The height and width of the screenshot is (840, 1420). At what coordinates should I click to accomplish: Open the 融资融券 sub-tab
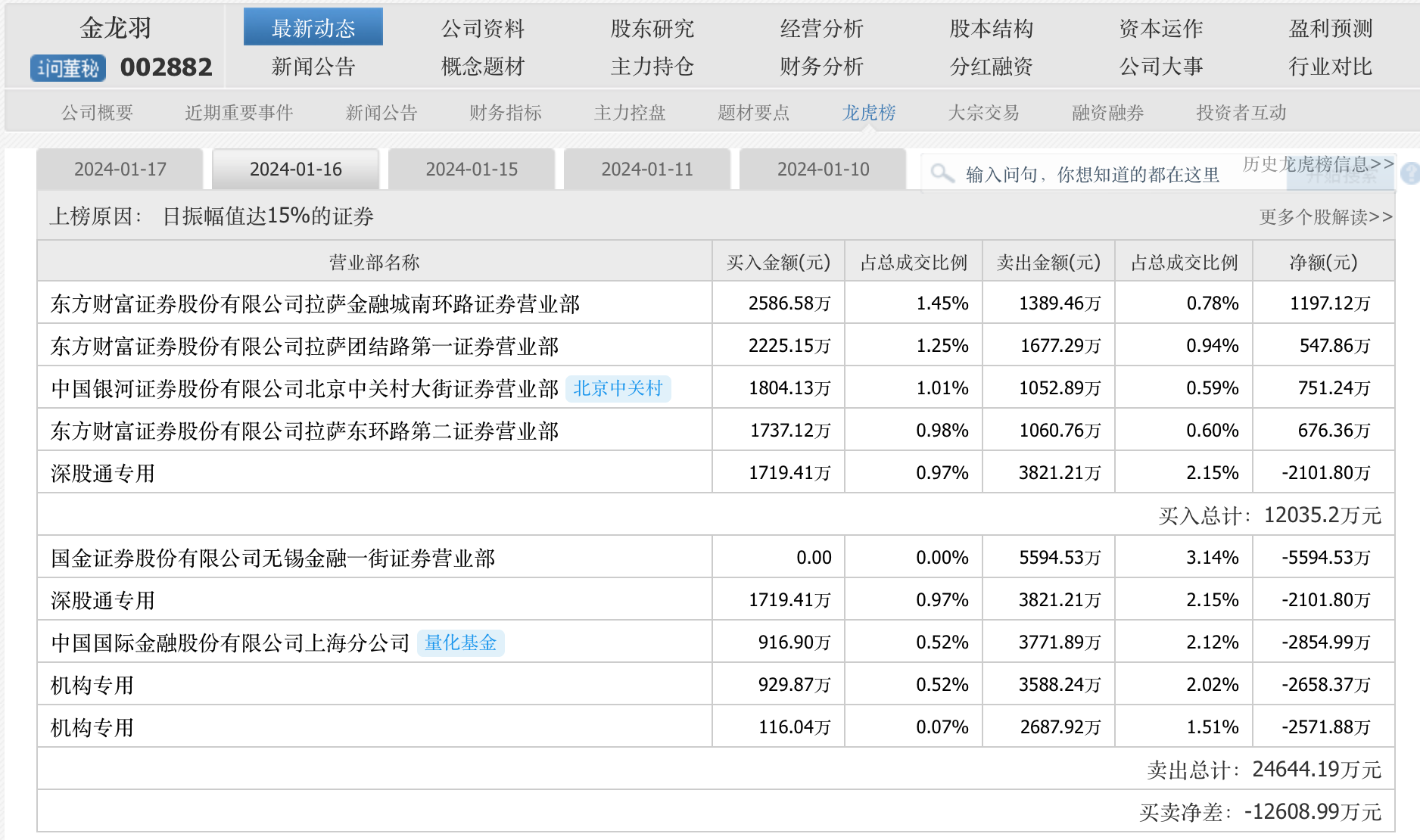click(x=1107, y=113)
